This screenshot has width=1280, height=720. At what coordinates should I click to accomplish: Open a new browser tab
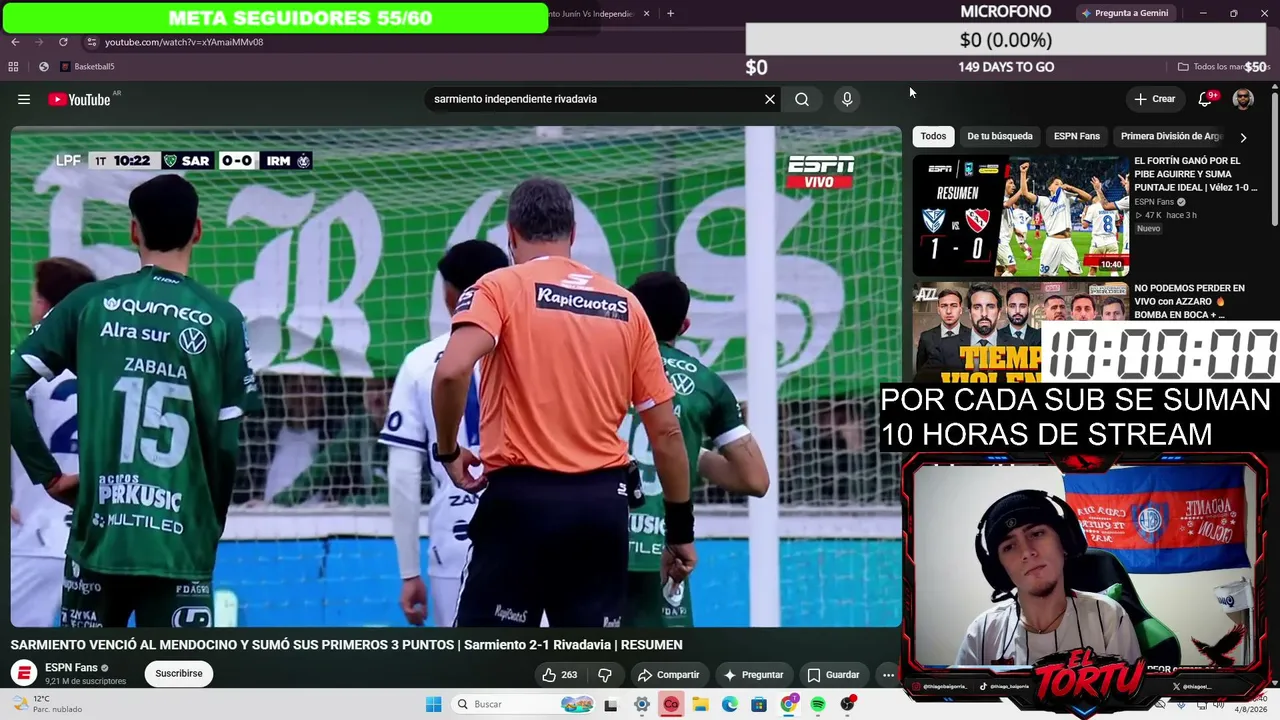click(x=670, y=14)
